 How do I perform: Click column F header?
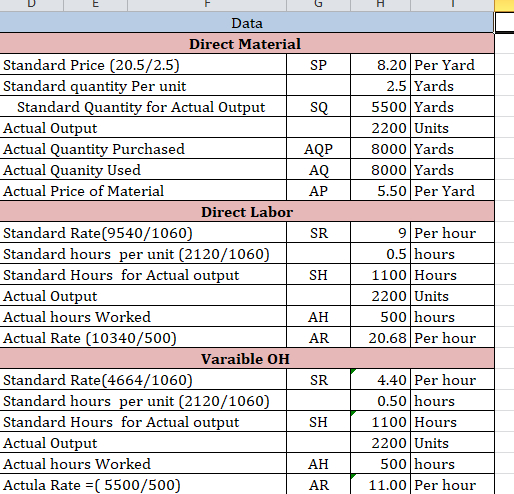click(207, 5)
